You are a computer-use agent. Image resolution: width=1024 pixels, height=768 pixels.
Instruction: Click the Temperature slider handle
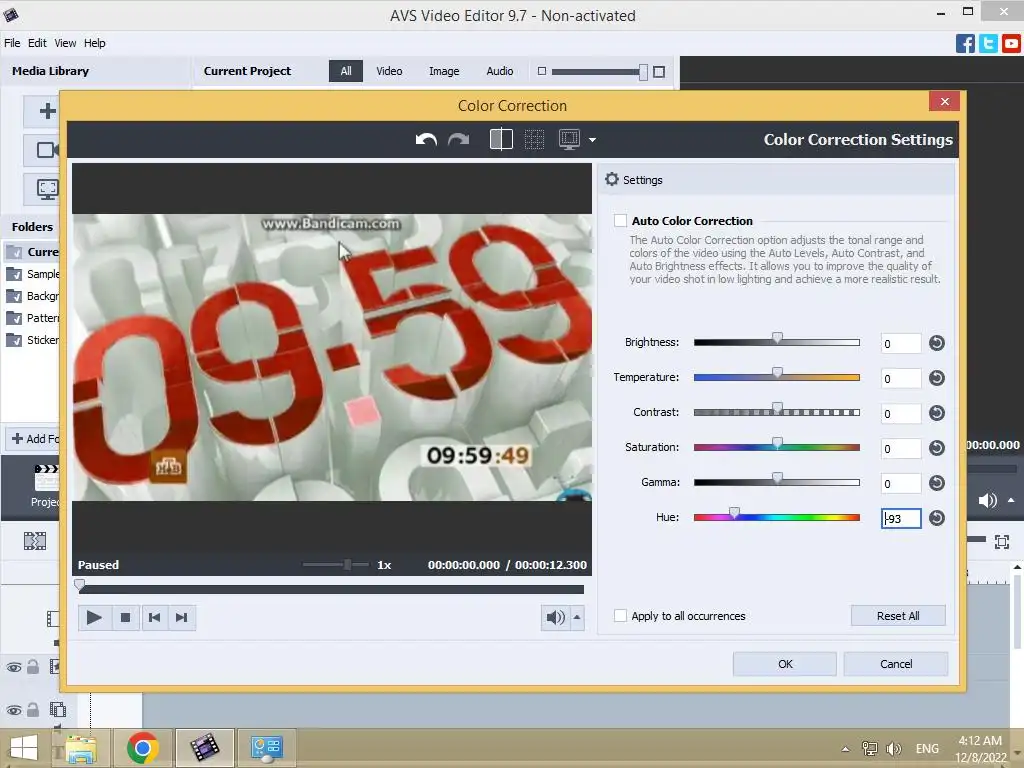pyautogui.click(x=777, y=372)
